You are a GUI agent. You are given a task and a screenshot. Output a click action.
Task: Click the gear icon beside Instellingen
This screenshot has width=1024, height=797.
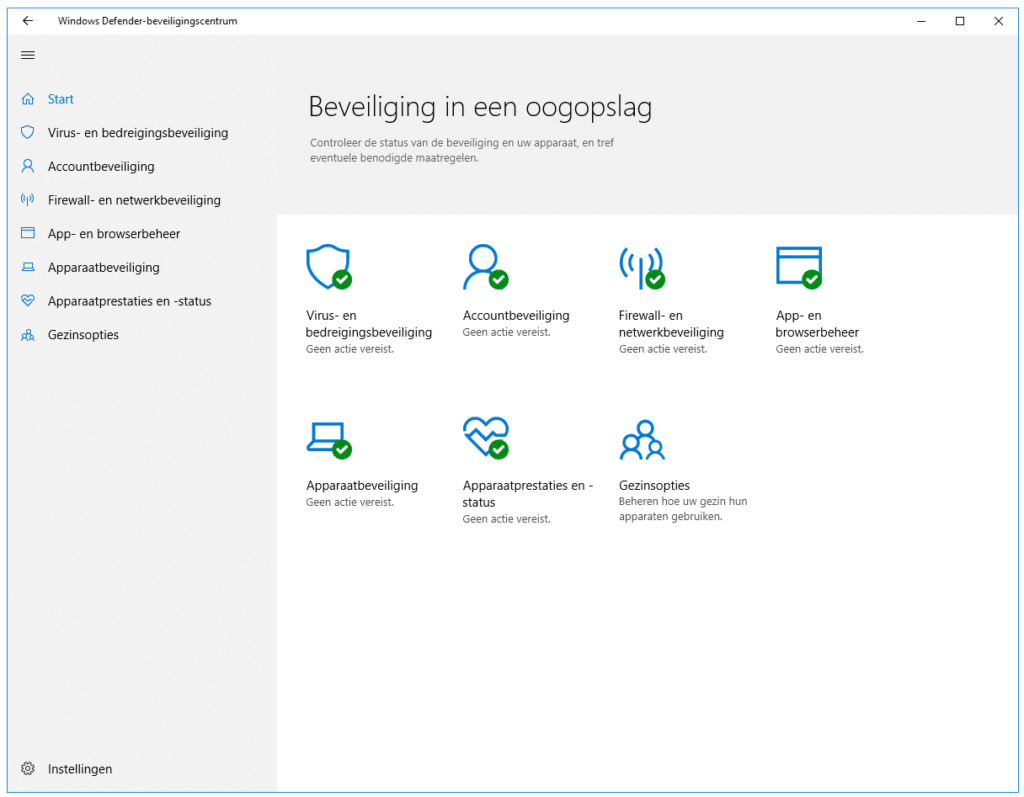point(27,768)
